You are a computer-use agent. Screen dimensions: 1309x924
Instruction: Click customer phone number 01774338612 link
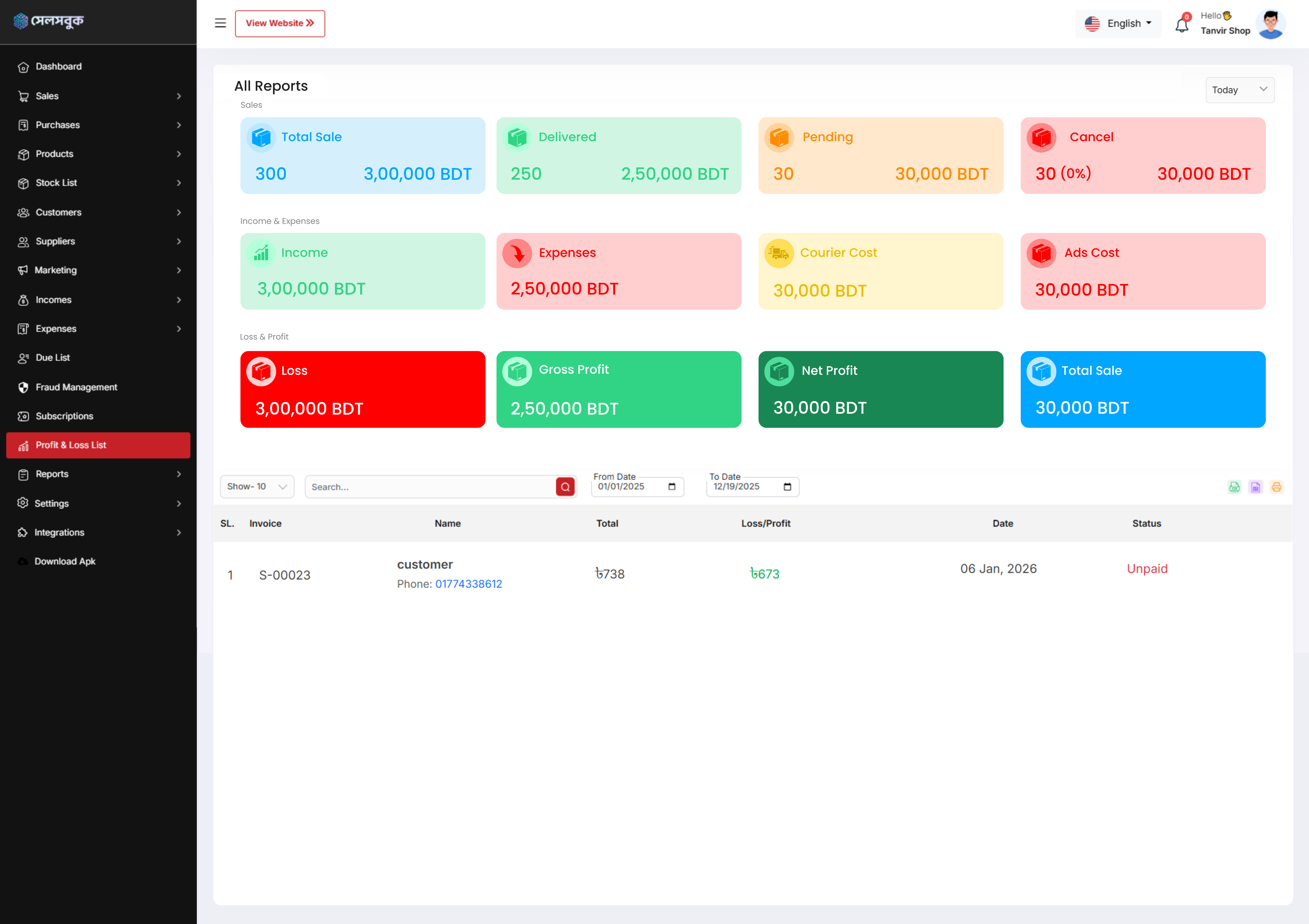(x=468, y=583)
